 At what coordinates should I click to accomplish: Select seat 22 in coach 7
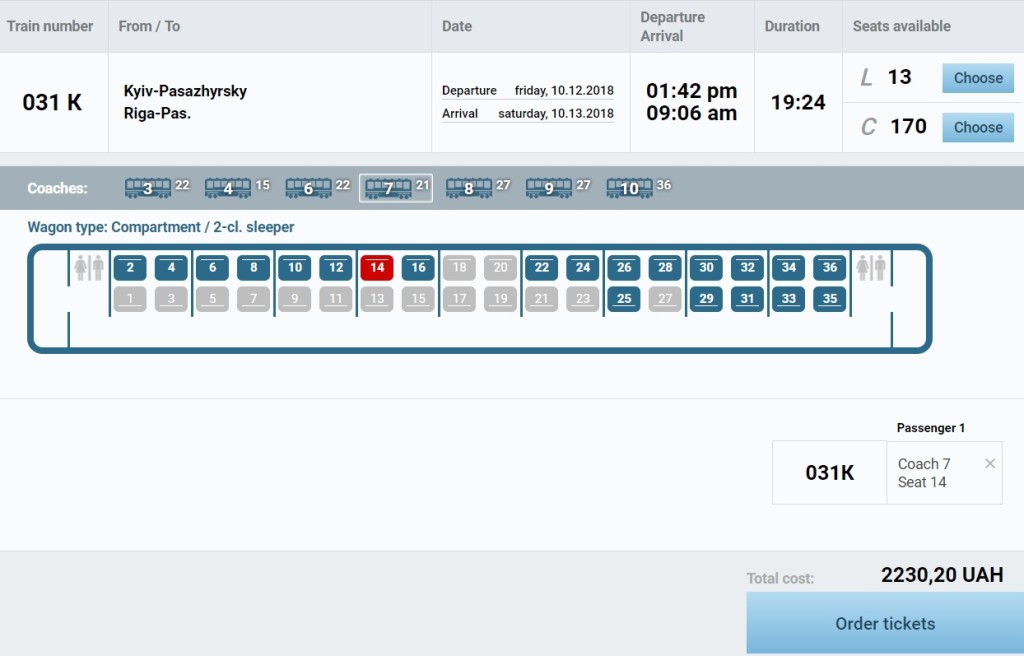click(542, 268)
